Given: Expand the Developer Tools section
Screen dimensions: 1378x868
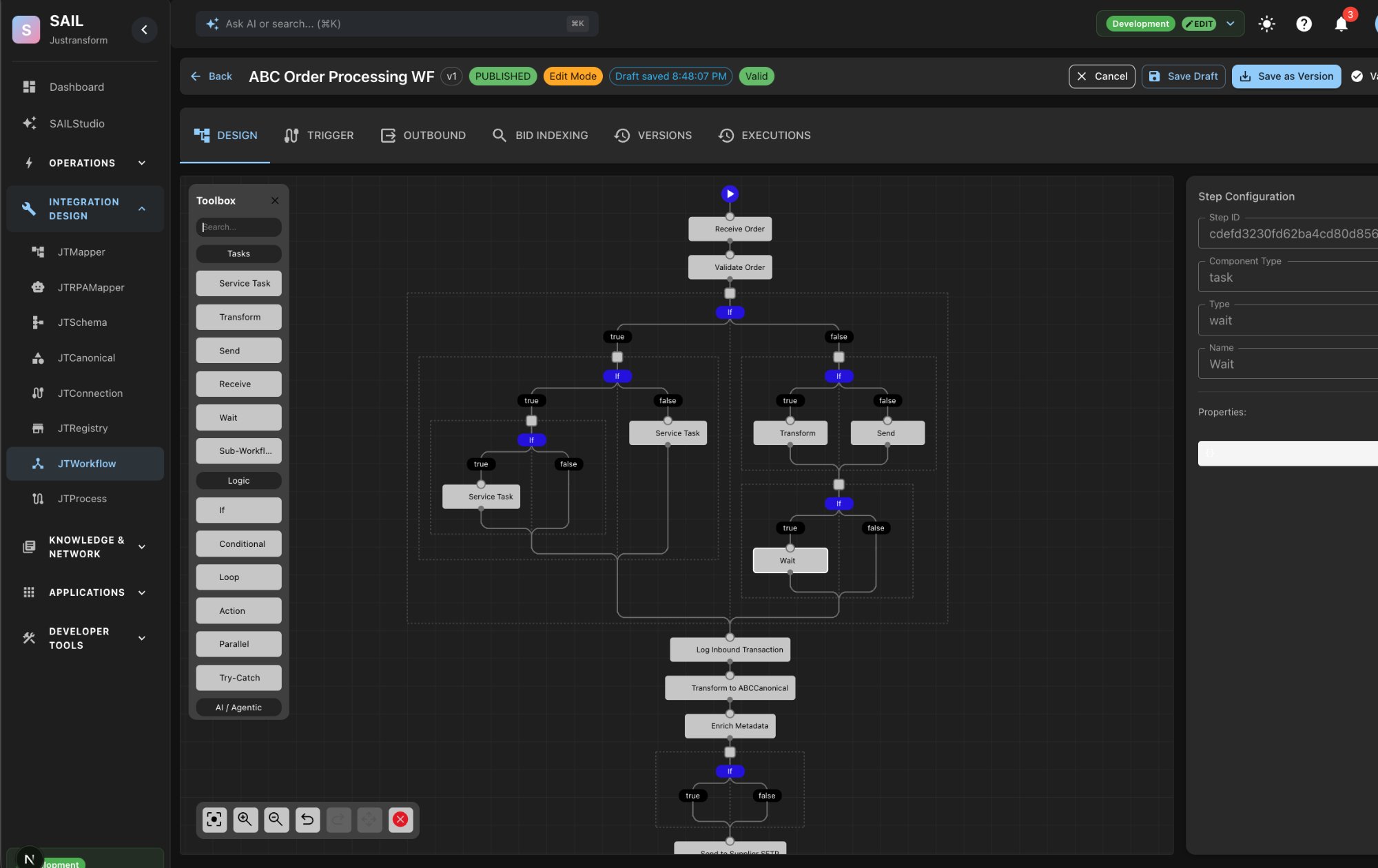Looking at the screenshot, I should pos(142,638).
